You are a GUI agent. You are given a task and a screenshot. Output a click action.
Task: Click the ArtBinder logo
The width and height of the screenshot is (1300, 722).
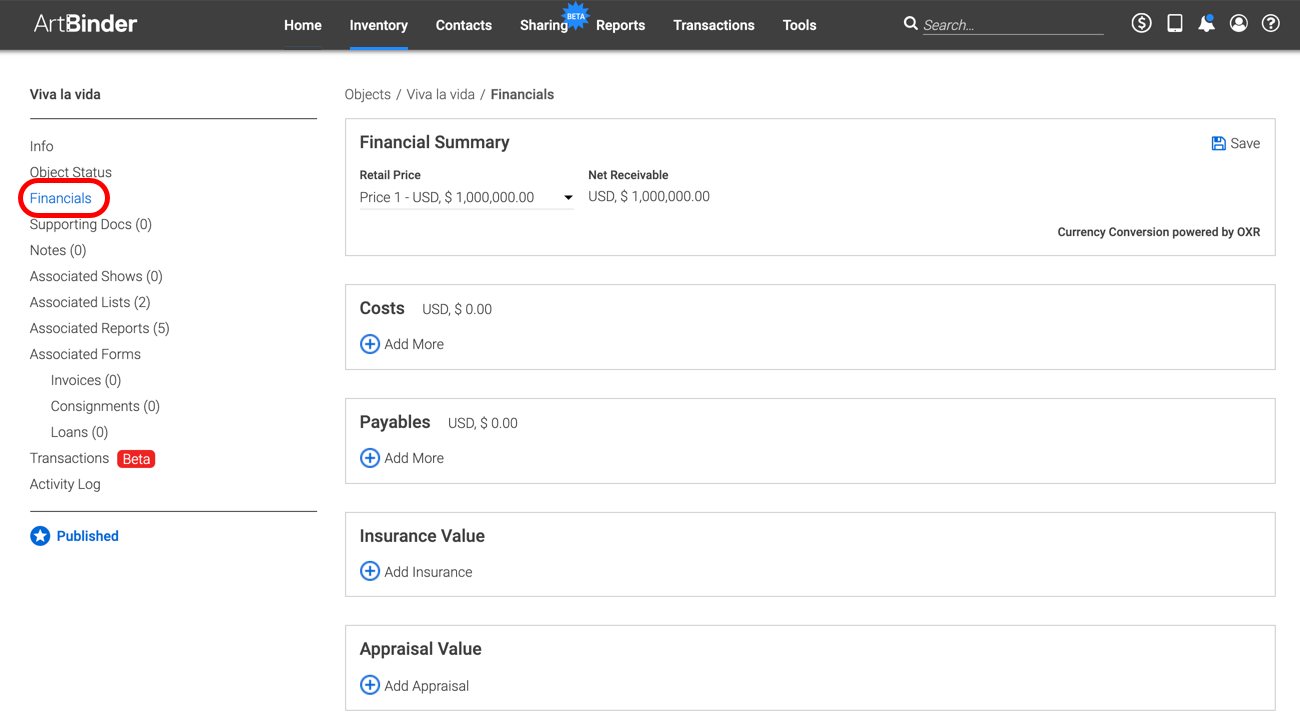[x=85, y=24]
